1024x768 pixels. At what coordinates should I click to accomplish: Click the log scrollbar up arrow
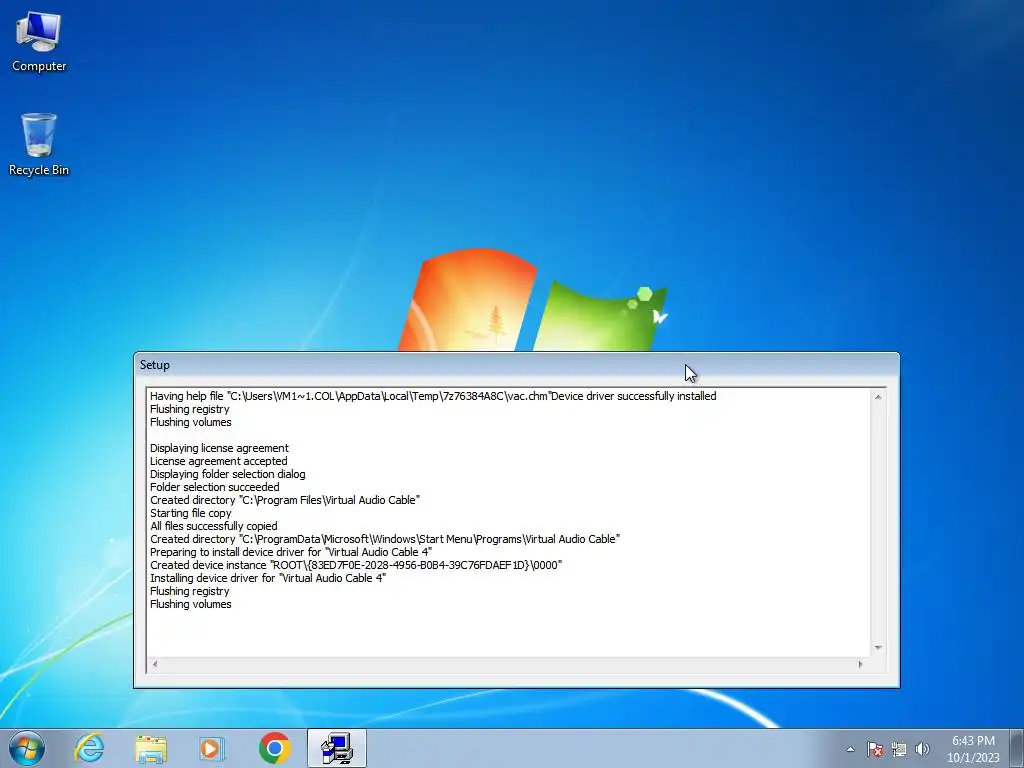pyautogui.click(x=878, y=396)
